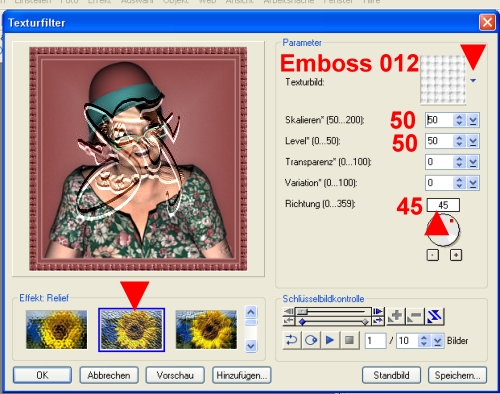
Task: Adjust the Skalieren spinner arrows
Action: coord(459,120)
